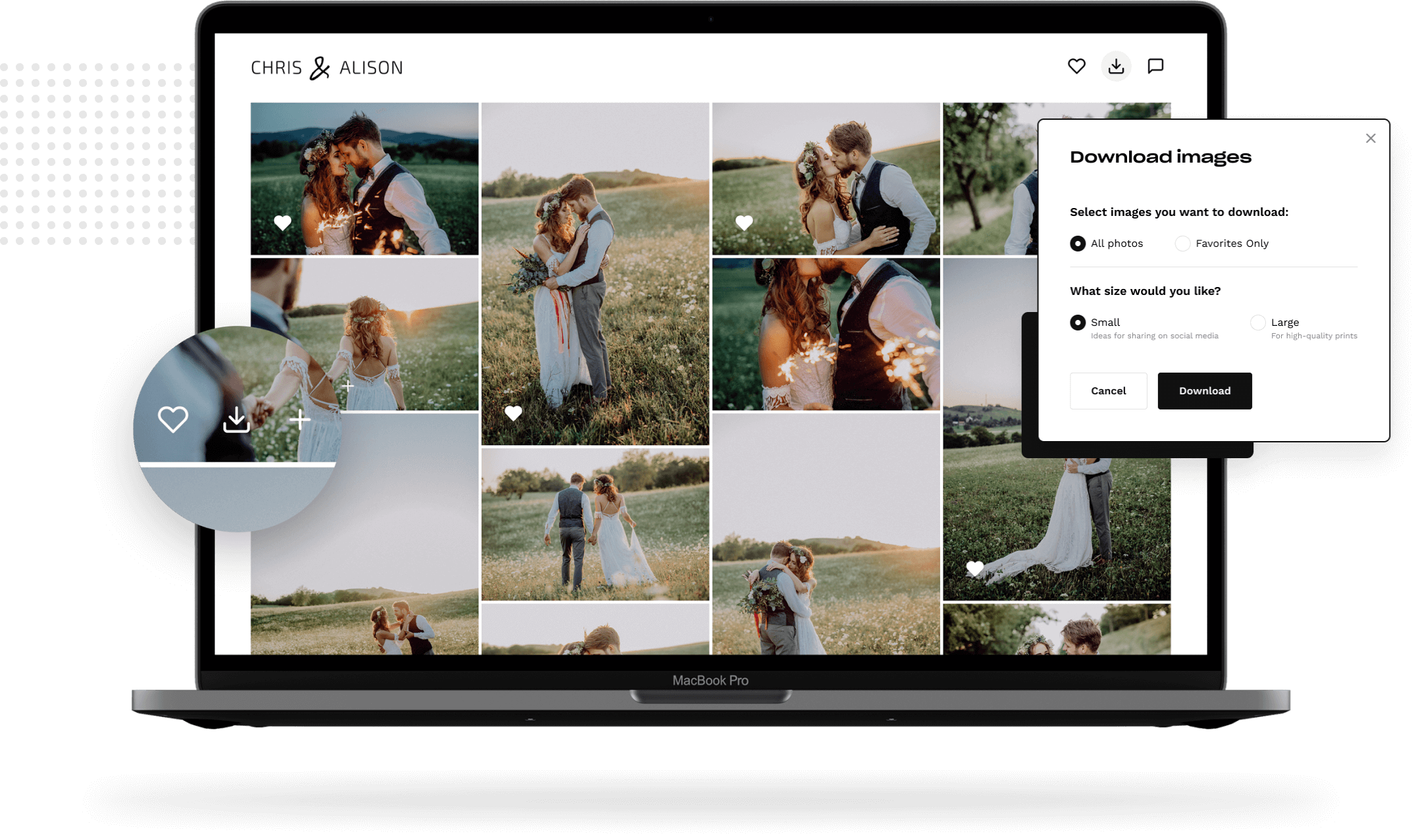Open the close-up sparkler kiss photo
Viewport: 1422px width, 840px height.
[826, 334]
